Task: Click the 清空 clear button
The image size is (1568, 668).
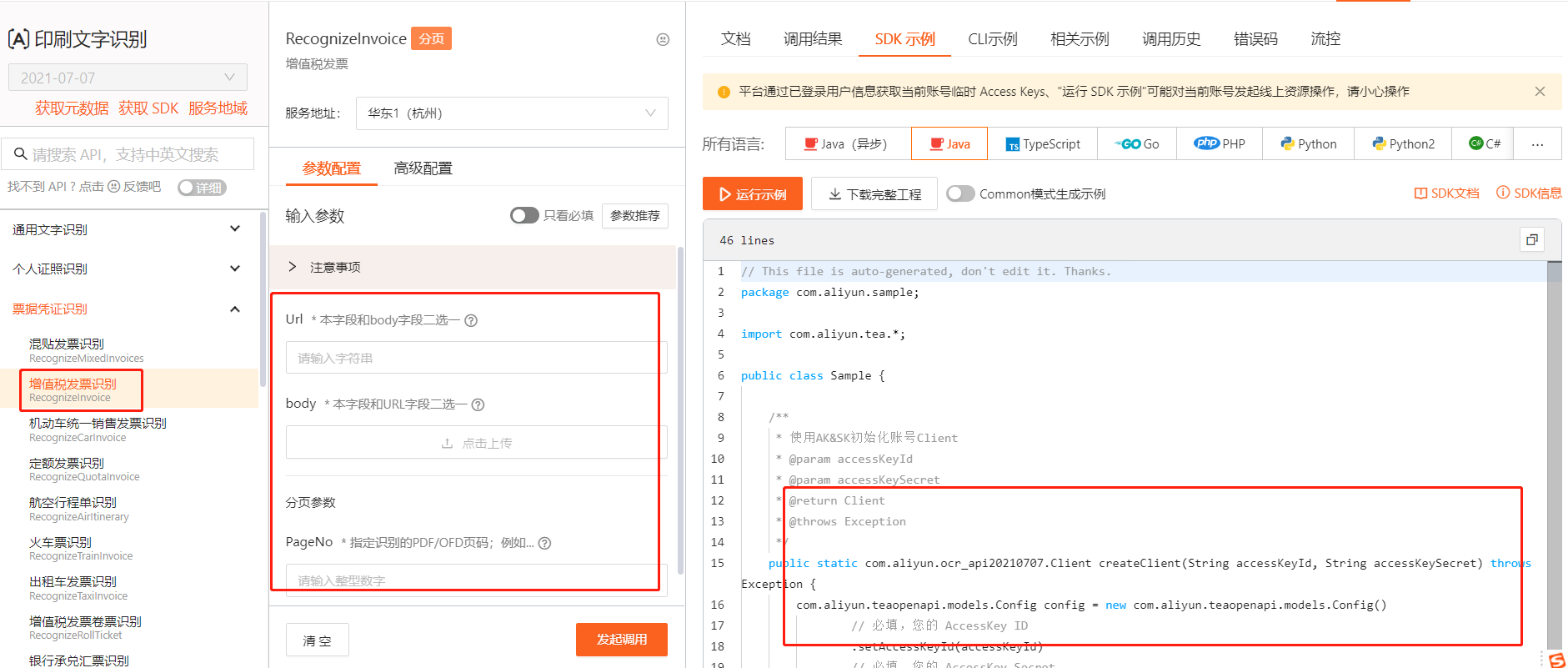Action: (317, 640)
